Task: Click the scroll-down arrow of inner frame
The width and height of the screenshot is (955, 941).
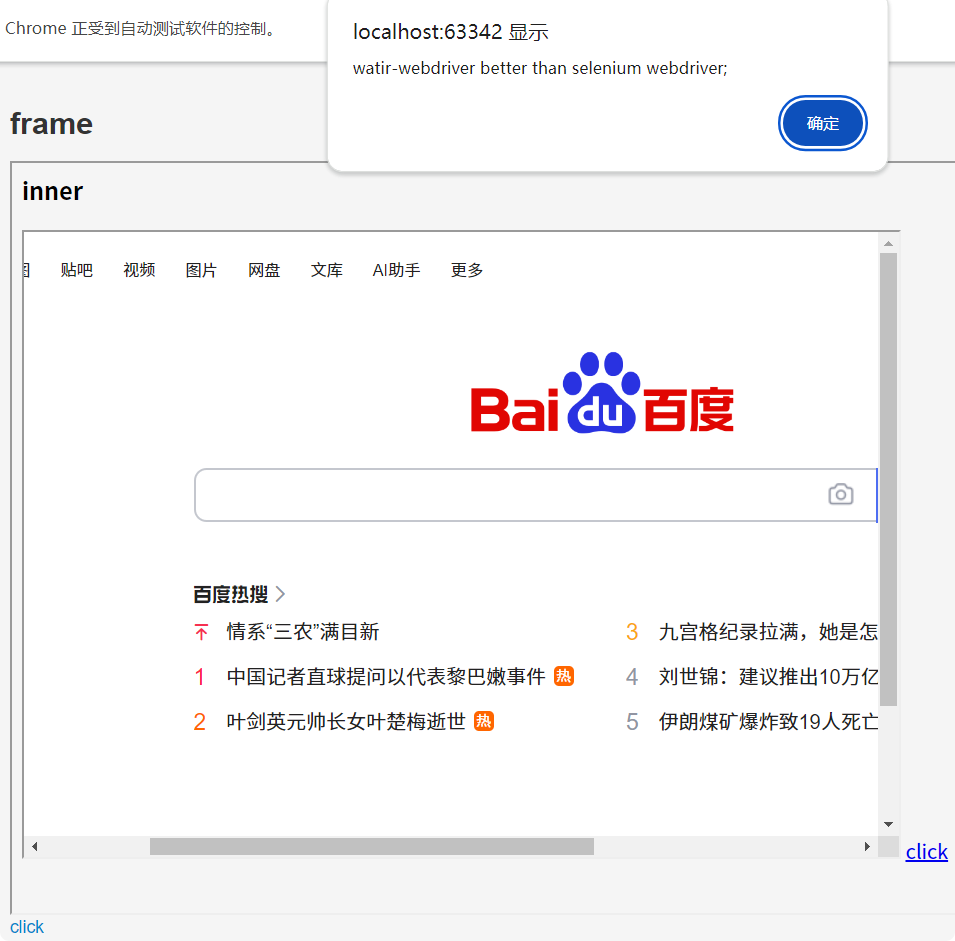Action: click(x=889, y=824)
